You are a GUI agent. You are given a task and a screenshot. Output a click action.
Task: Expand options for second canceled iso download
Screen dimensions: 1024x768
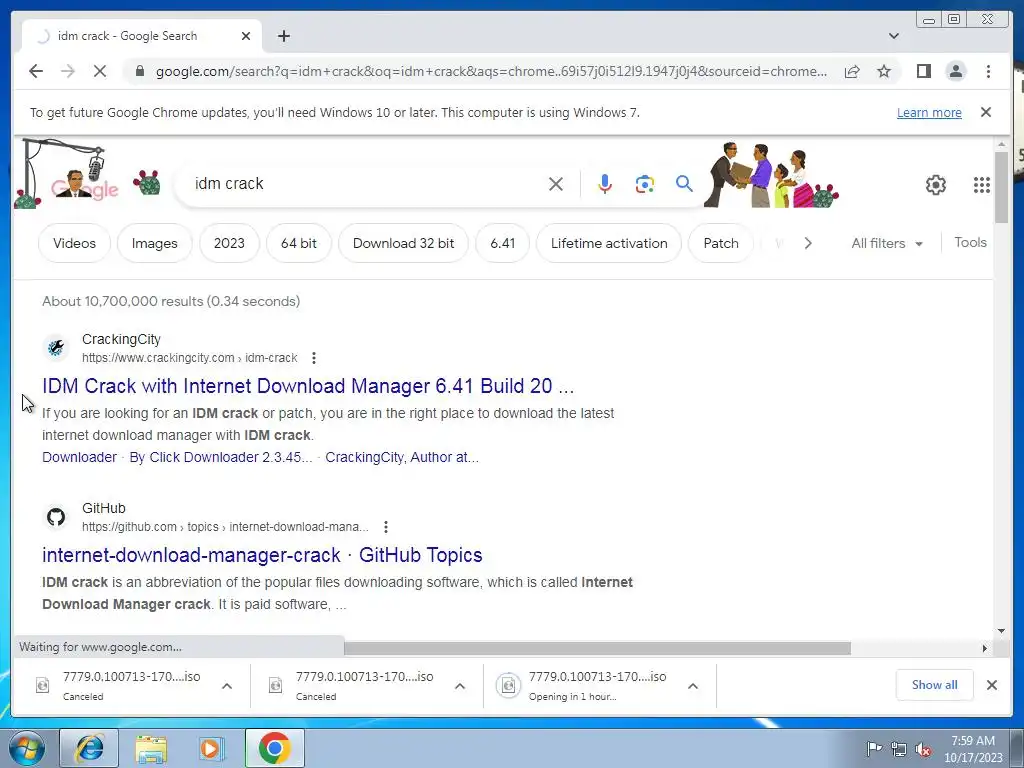[460, 686]
